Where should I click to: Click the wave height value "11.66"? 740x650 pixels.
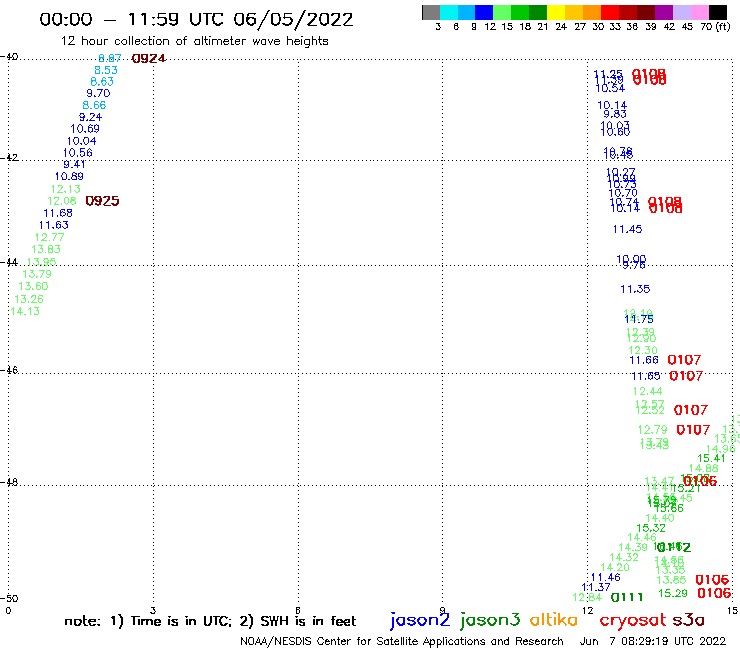644,361
